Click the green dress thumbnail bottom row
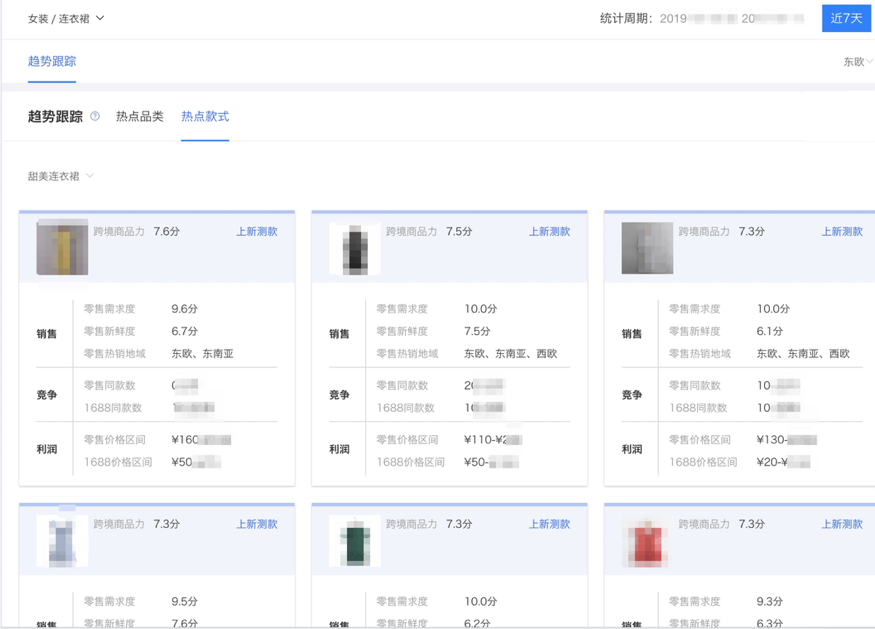The image size is (875, 629). coord(353,538)
